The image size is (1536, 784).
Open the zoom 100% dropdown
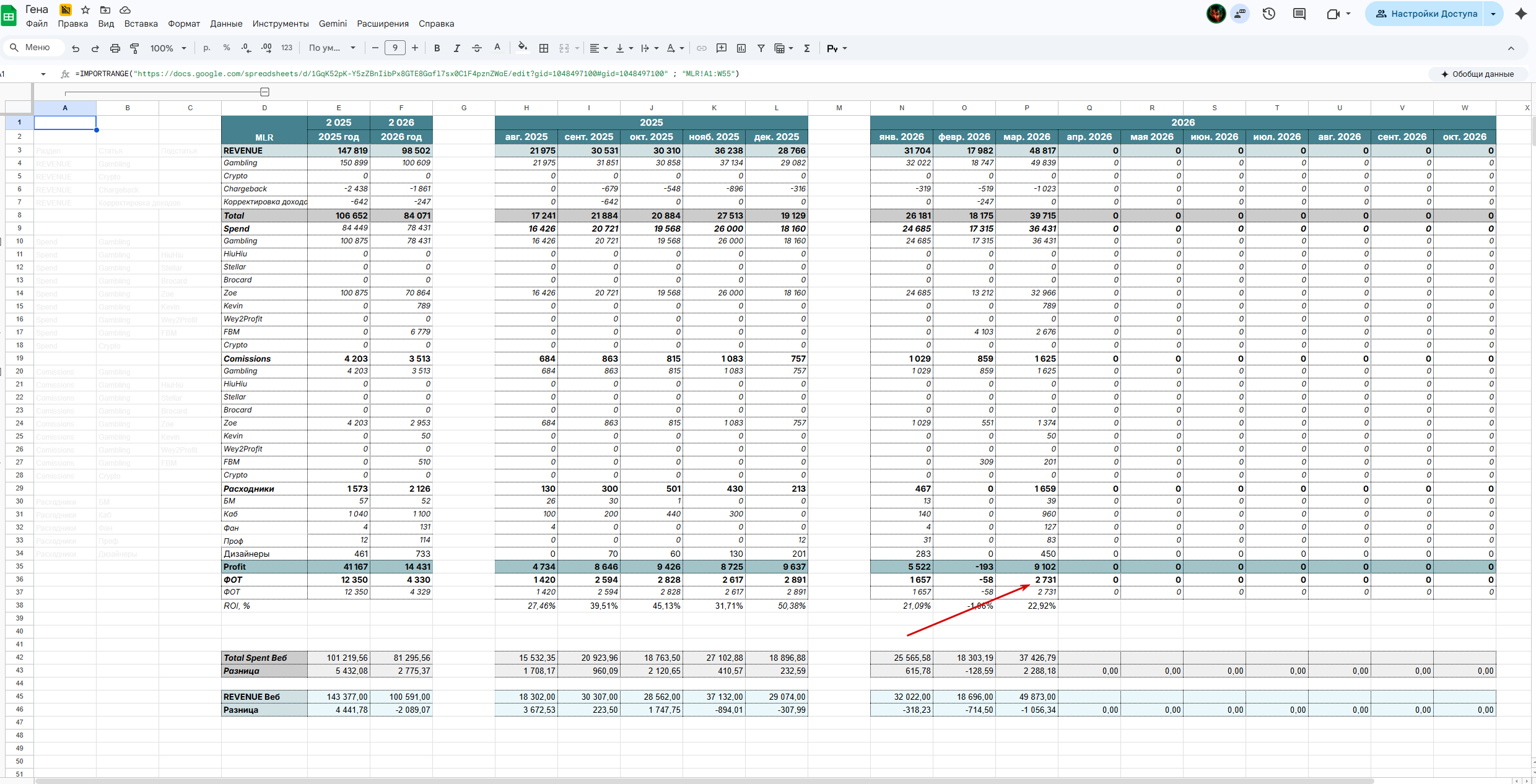[x=168, y=48]
